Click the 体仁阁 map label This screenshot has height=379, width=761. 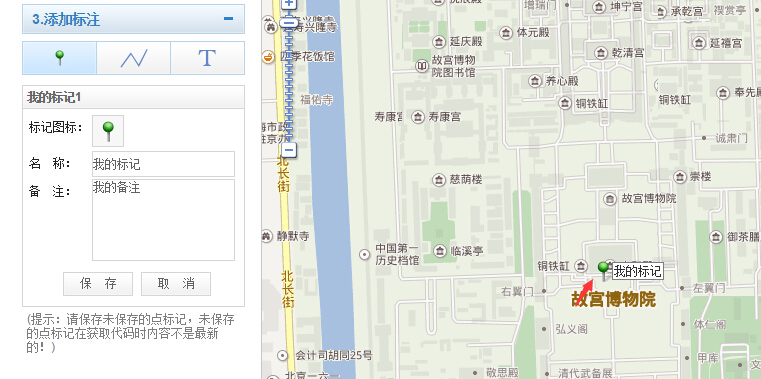point(710,324)
